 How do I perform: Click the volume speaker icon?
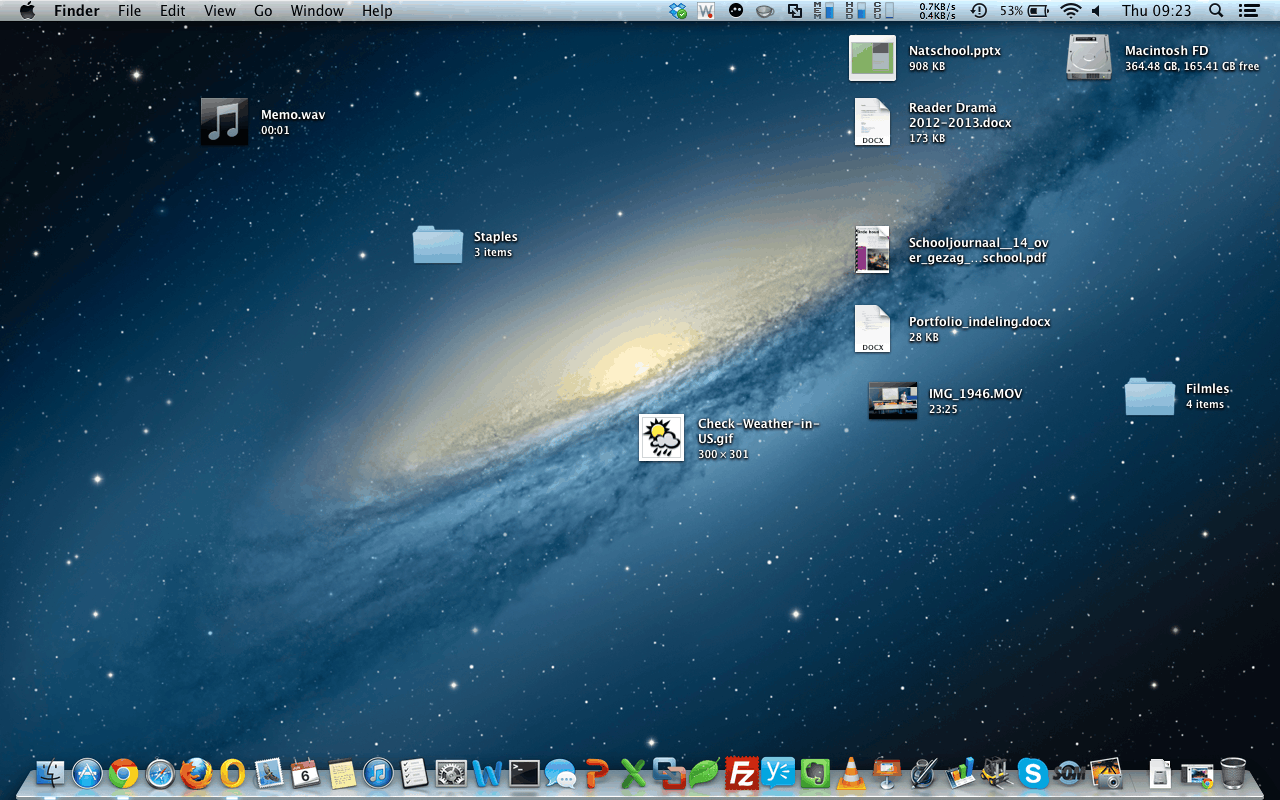[1096, 11]
